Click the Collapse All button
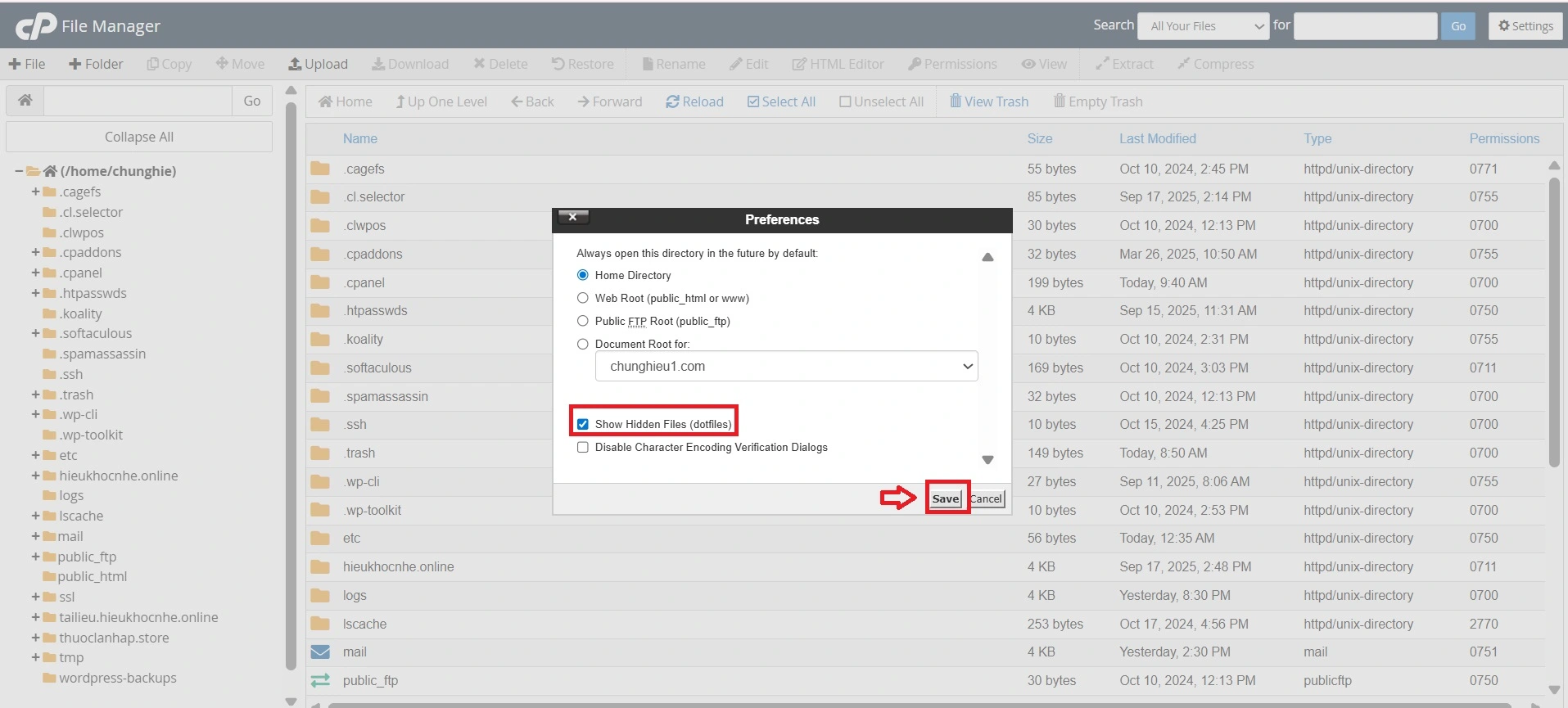This screenshot has width=1568, height=708. point(139,137)
